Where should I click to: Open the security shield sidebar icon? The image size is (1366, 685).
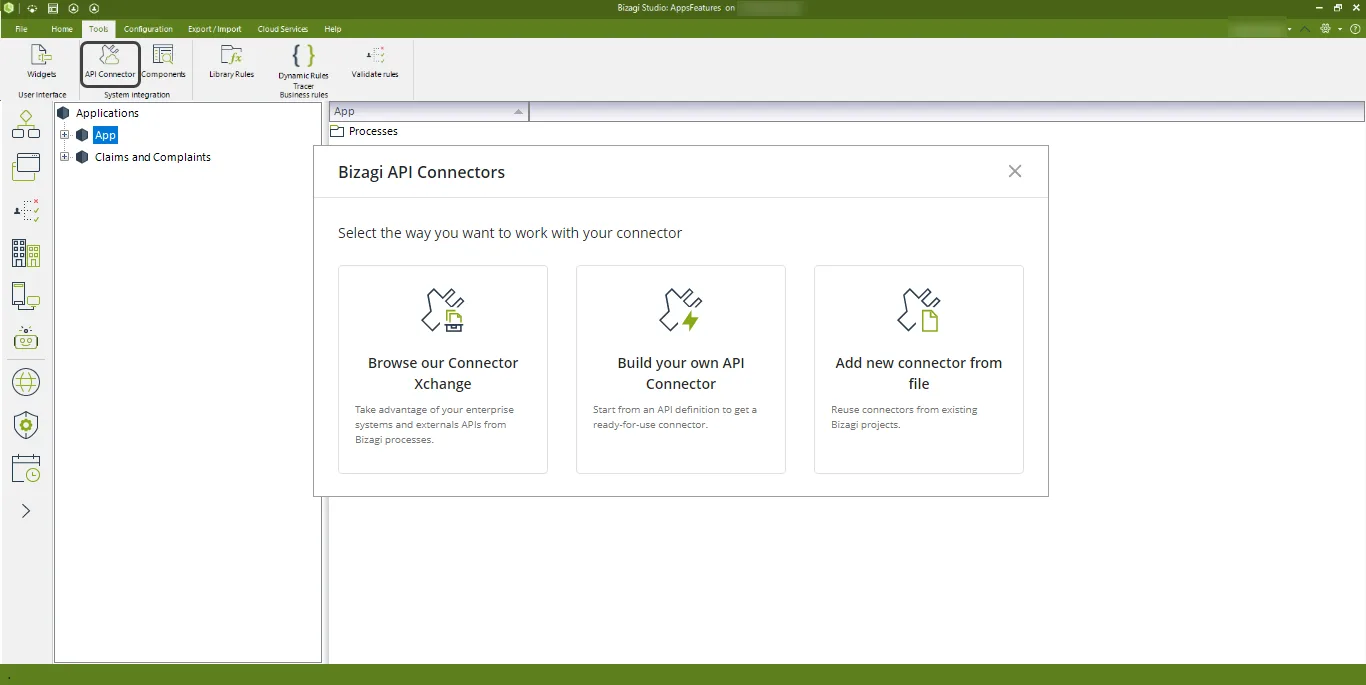point(26,425)
